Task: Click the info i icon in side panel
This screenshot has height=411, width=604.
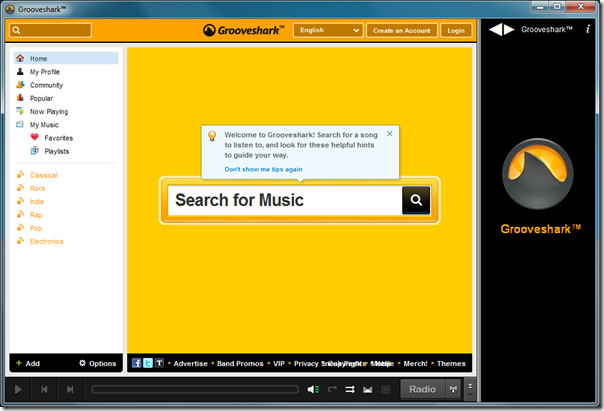Action: coord(588,29)
